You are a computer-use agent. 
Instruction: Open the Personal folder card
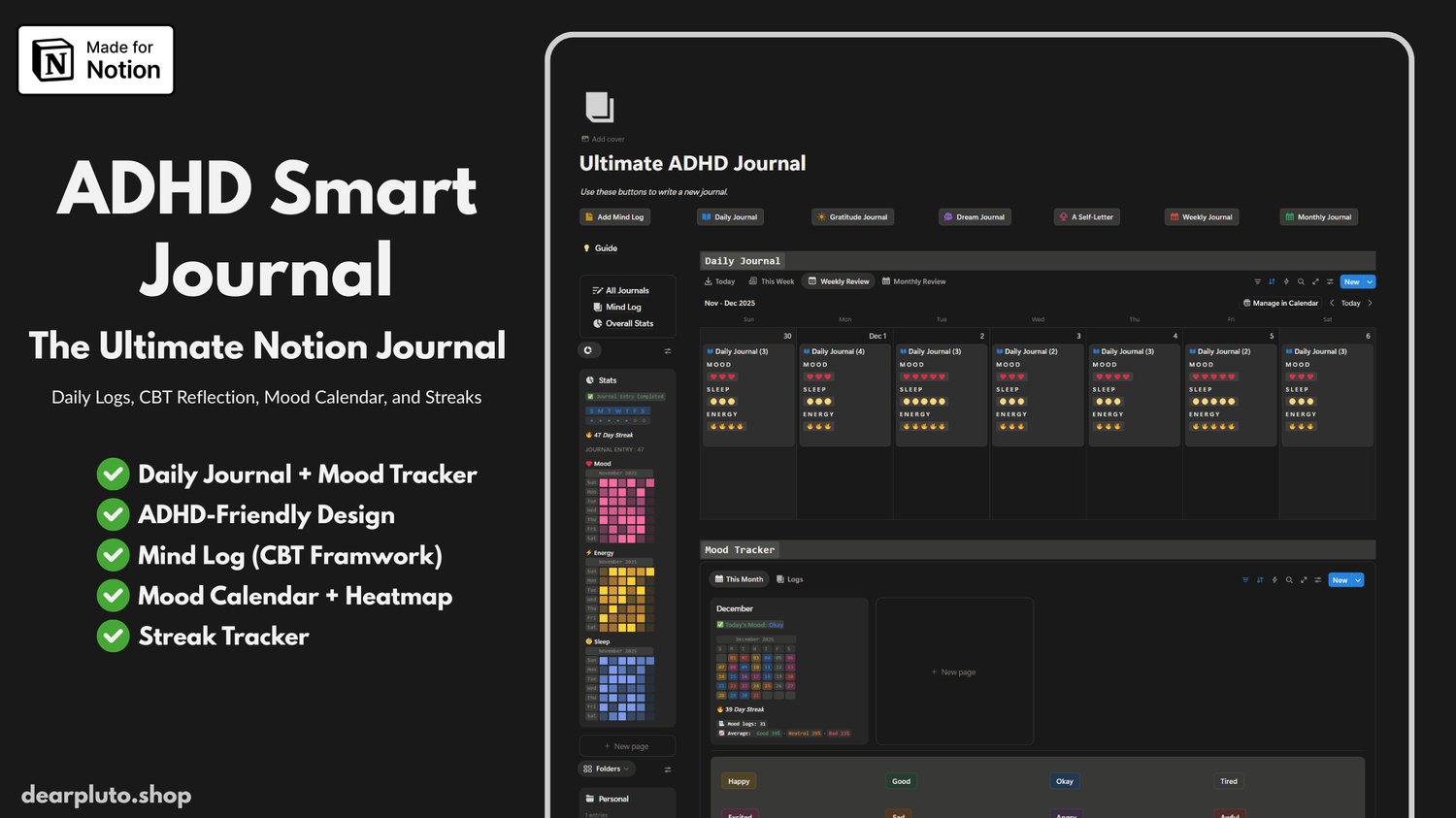pyautogui.click(x=627, y=802)
